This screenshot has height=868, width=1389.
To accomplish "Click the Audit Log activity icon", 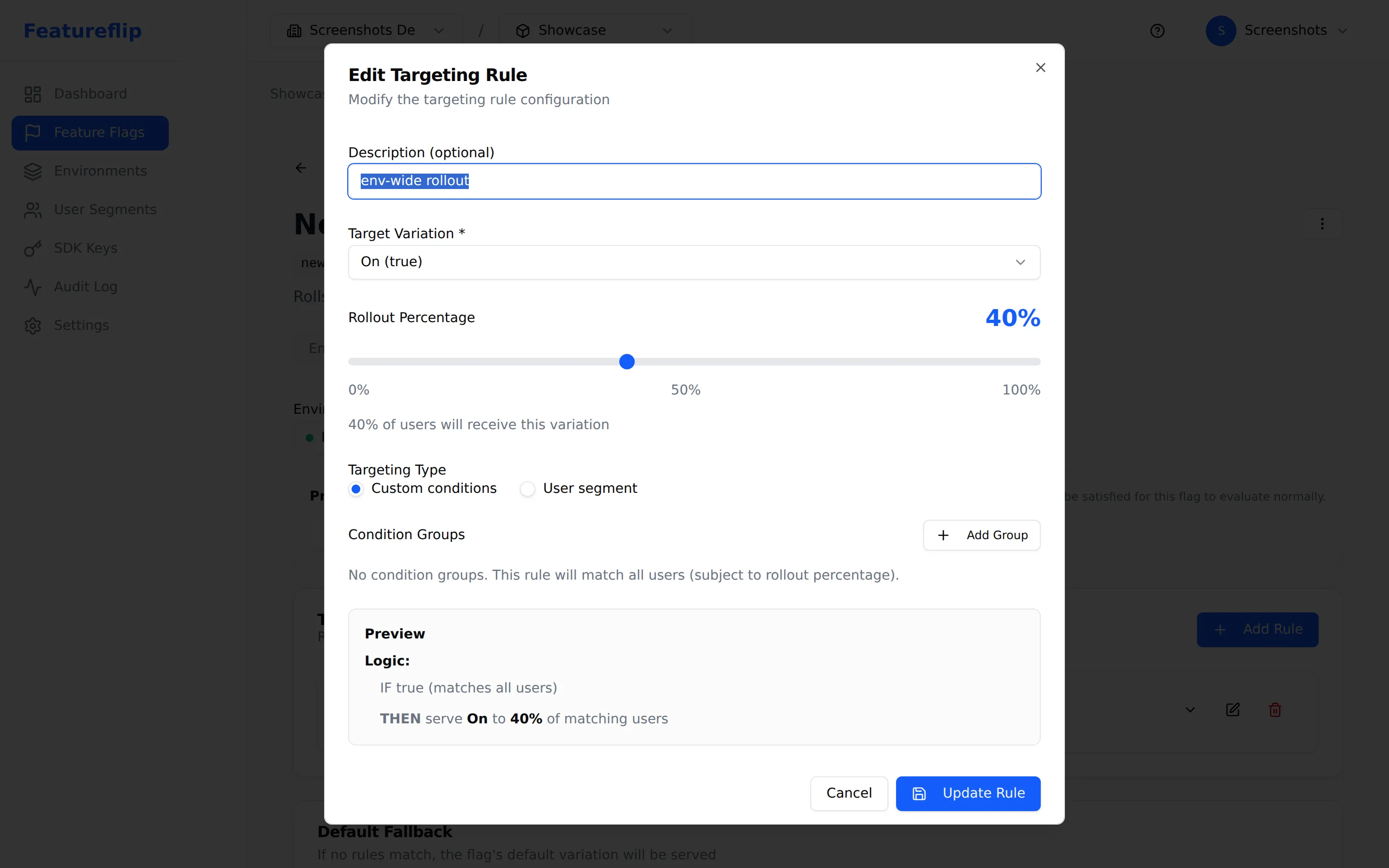I will pos(33,287).
